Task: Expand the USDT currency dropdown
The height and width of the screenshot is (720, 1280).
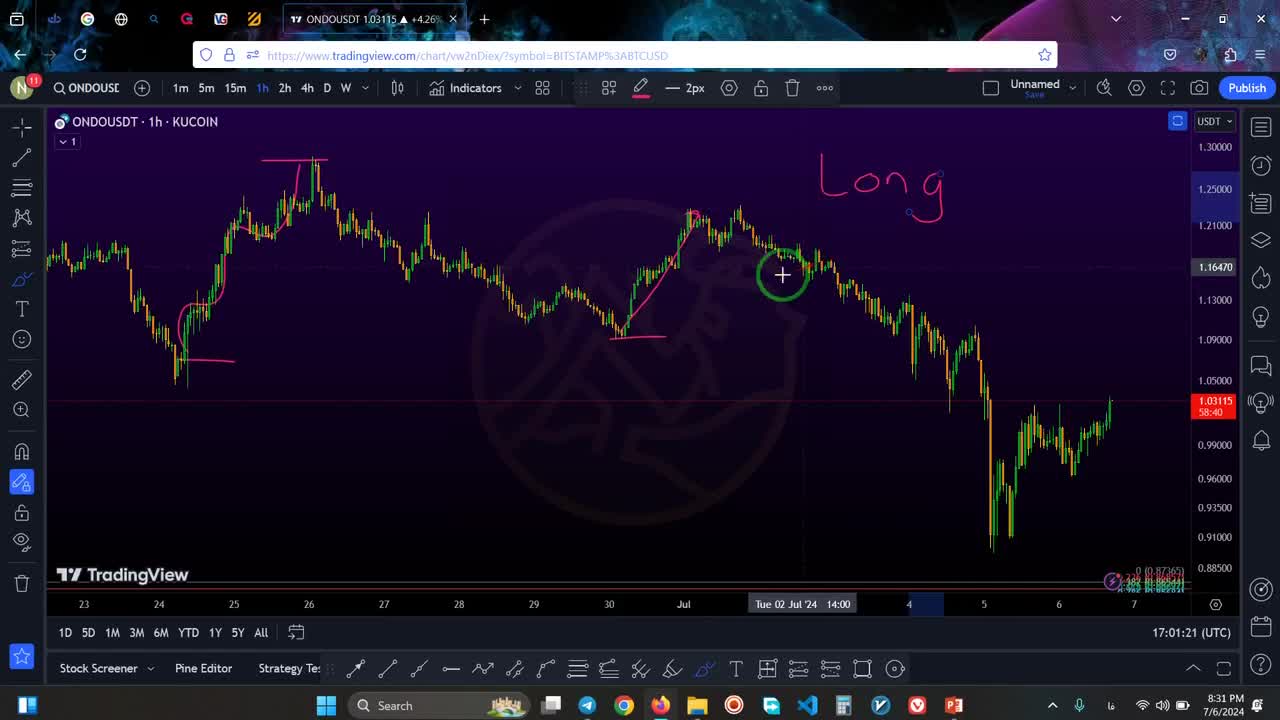Action: (x=1216, y=122)
